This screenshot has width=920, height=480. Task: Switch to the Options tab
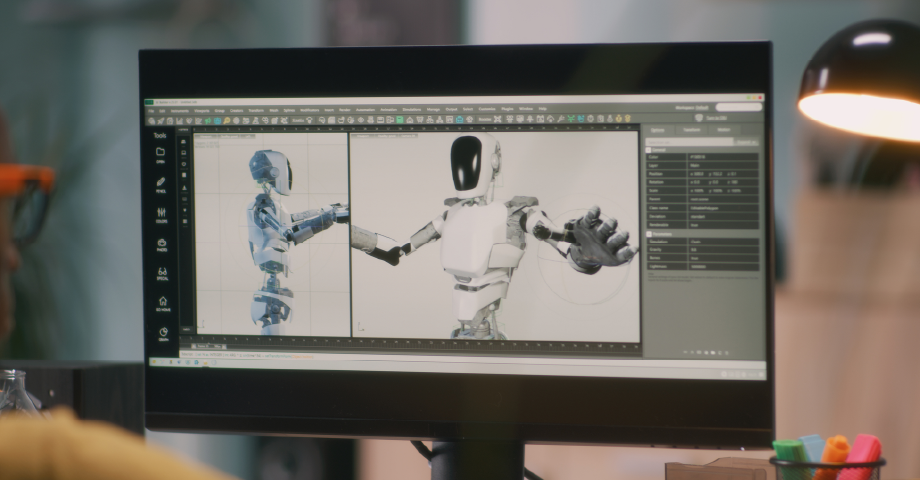[658, 130]
